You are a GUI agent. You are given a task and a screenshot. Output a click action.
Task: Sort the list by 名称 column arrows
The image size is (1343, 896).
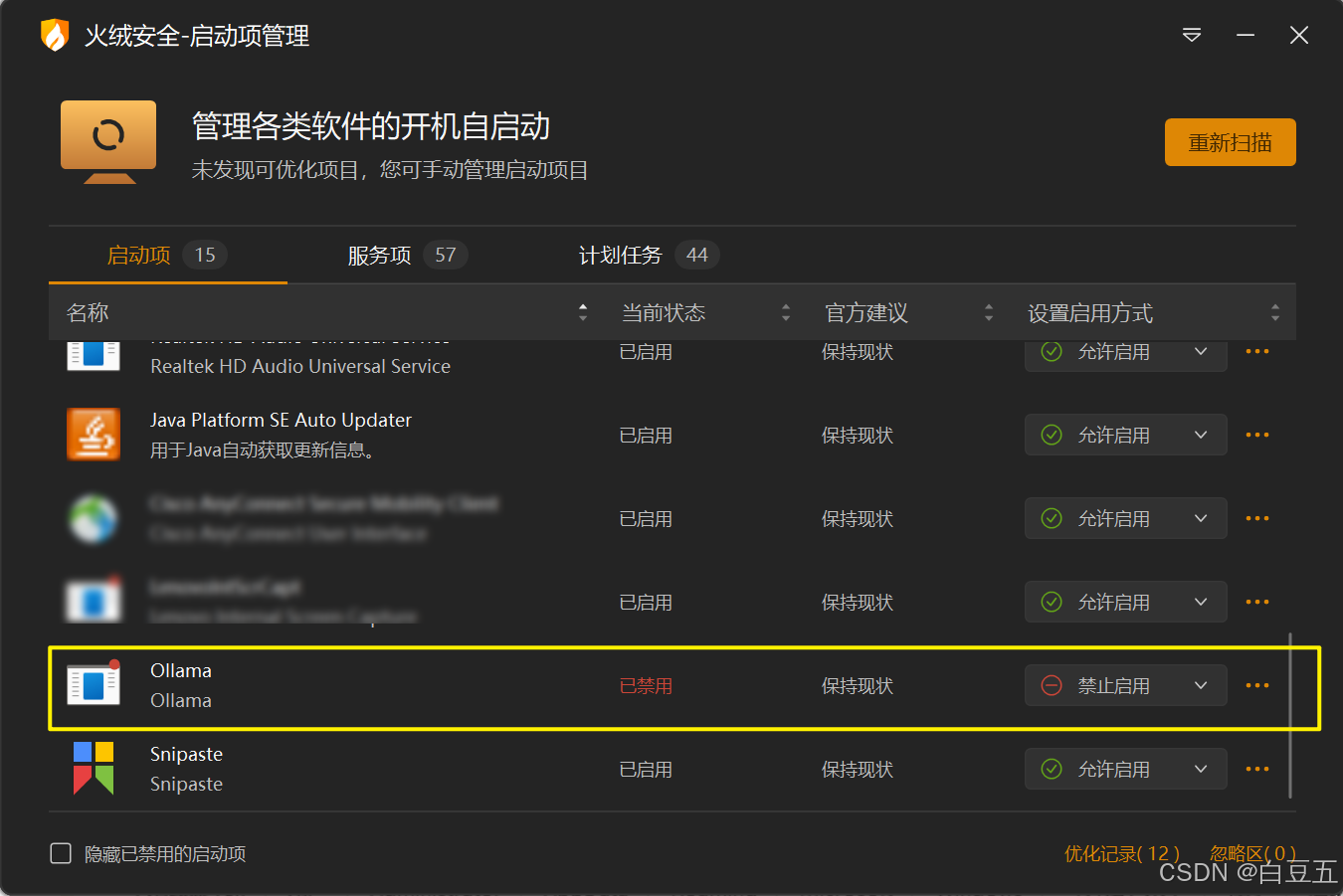(x=583, y=312)
